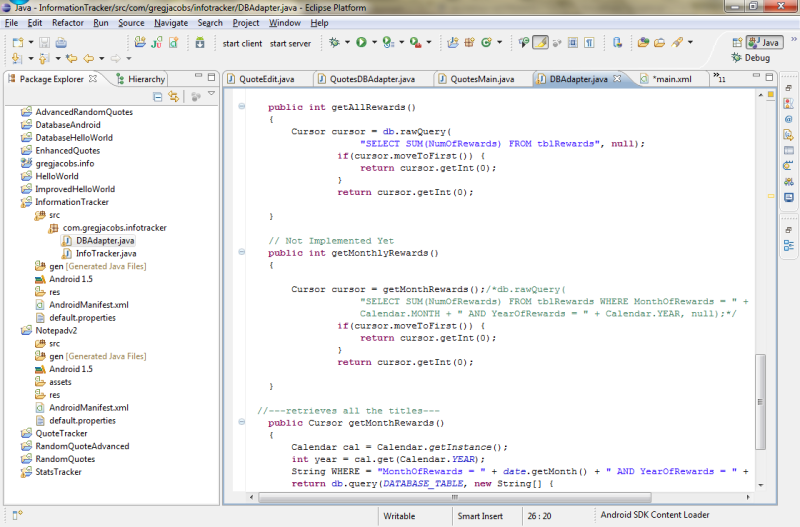Toggle Link with Editor in Package Explorer
The height and width of the screenshot is (527, 800).
coord(175,96)
